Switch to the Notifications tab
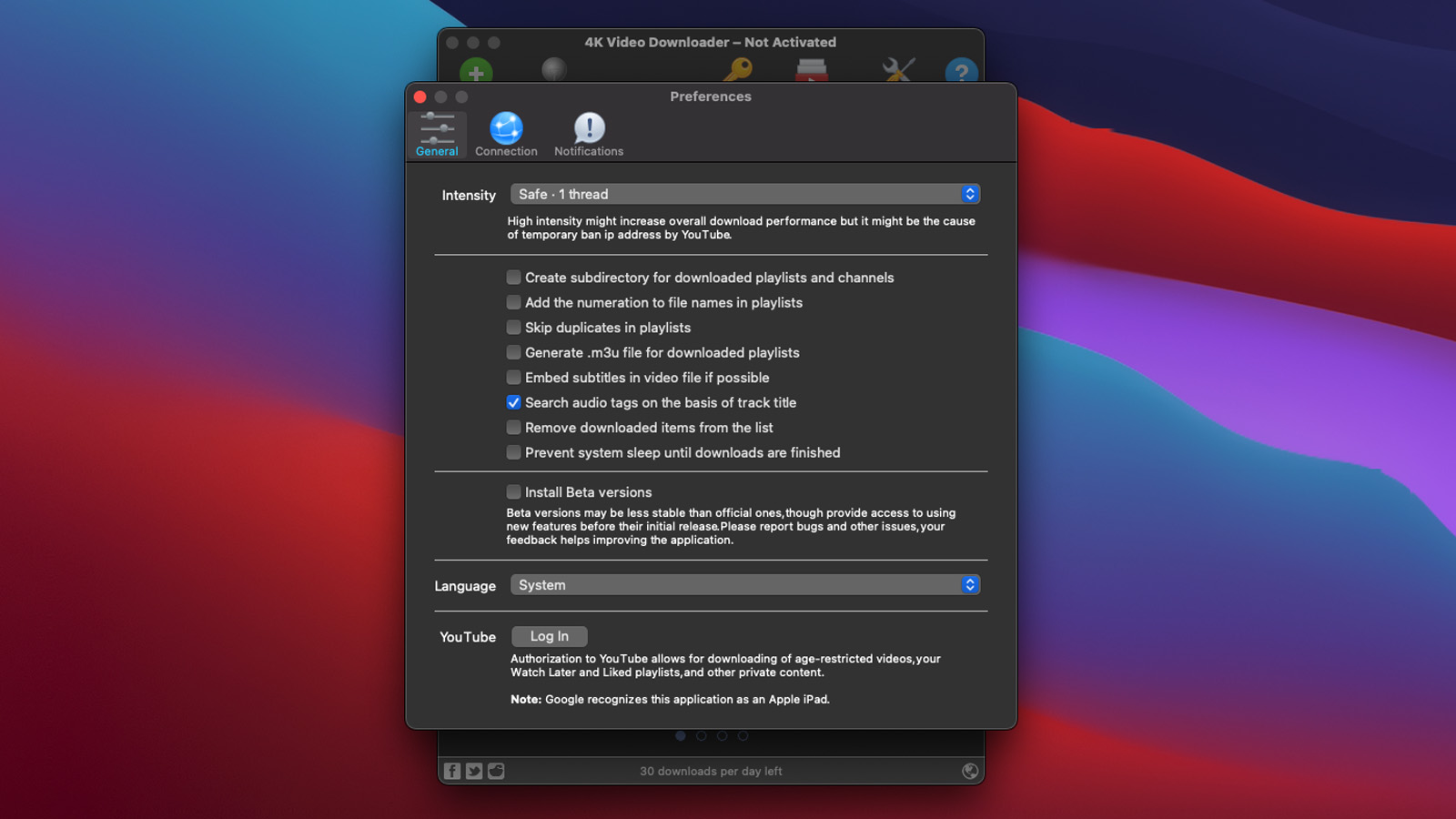Screen dimensions: 1456x819 (589, 135)
